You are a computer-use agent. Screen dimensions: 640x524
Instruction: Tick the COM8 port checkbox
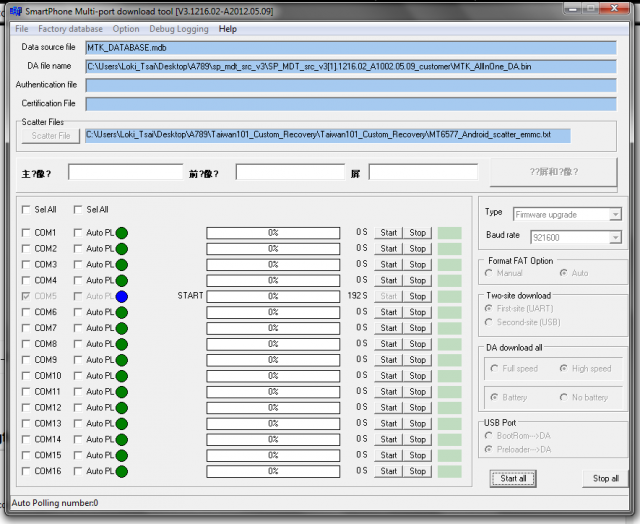[x=26, y=344]
